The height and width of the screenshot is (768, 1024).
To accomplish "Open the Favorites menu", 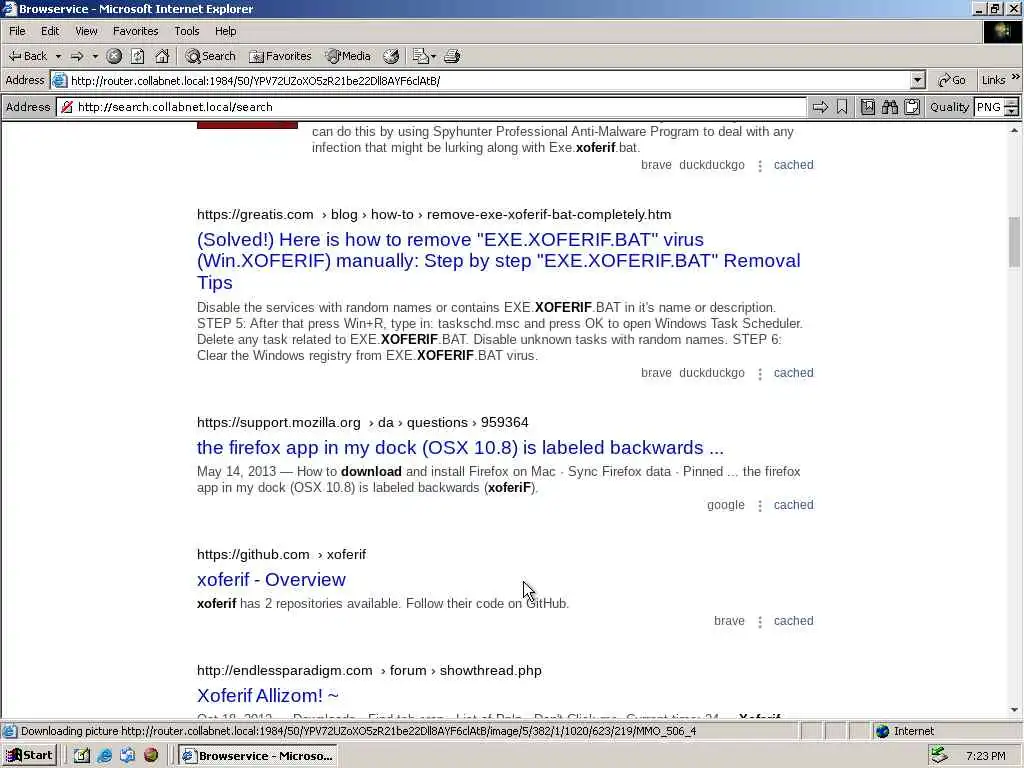I will [x=135, y=31].
